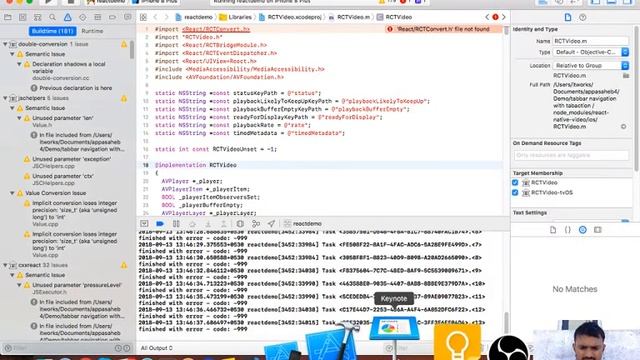Screen dimensions: 640x360
Task: Collapse the jschelpers issues group
Action: (x=5, y=98)
